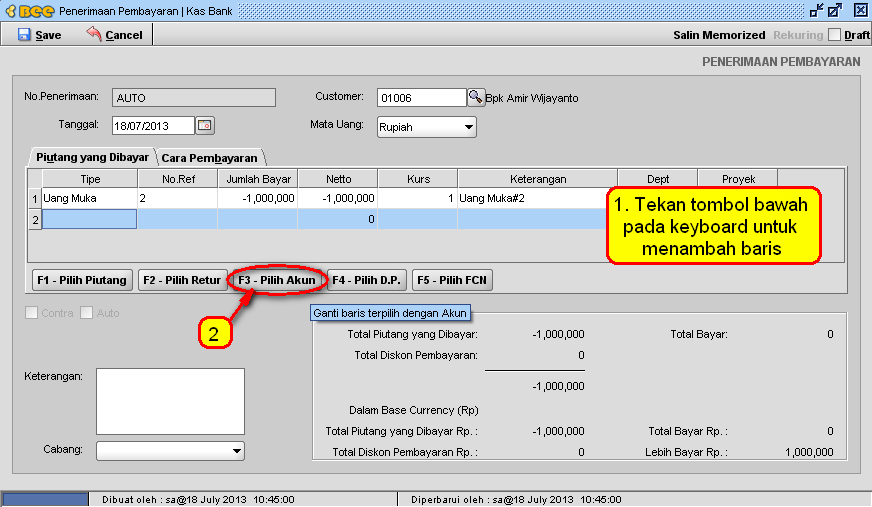Click the Cancel undo arrow icon
Viewport: 872px width, 507px height.
pos(94,34)
